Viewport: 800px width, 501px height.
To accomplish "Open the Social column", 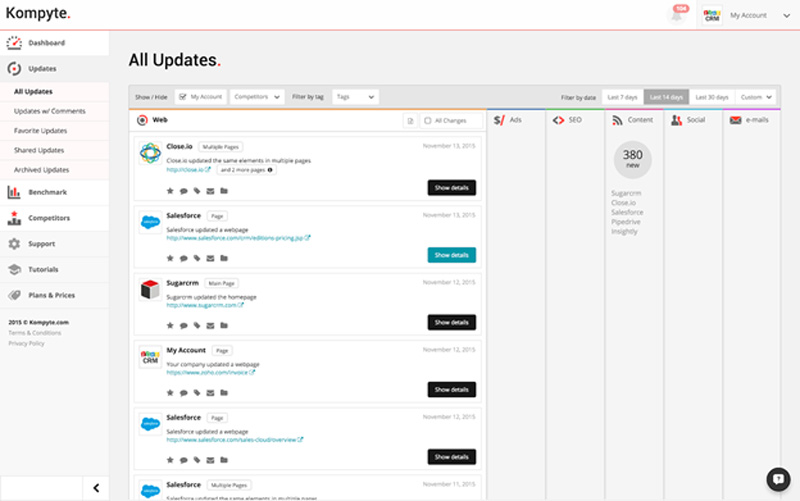I will pyautogui.click(x=693, y=120).
